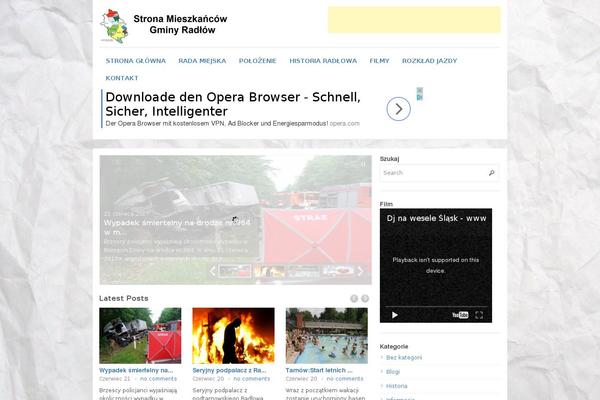Click the Opera Browser ad headline
The image size is (600, 400).
(233, 104)
